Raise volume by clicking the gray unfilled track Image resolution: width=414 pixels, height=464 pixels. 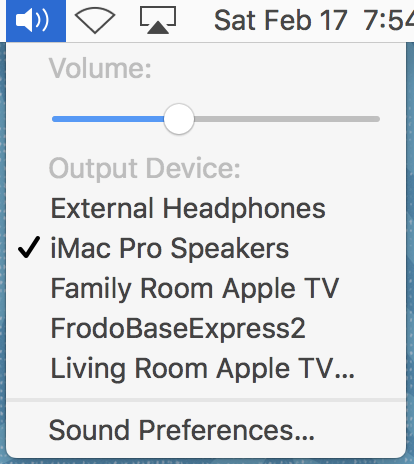pos(287,119)
